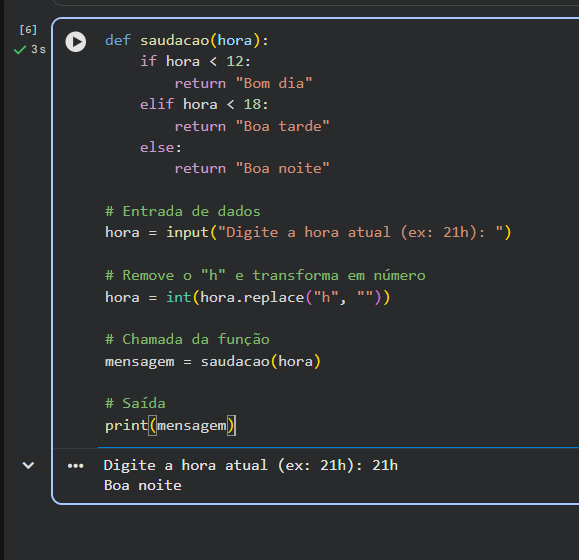Click the "Boa tarde" return string

tap(282, 126)
